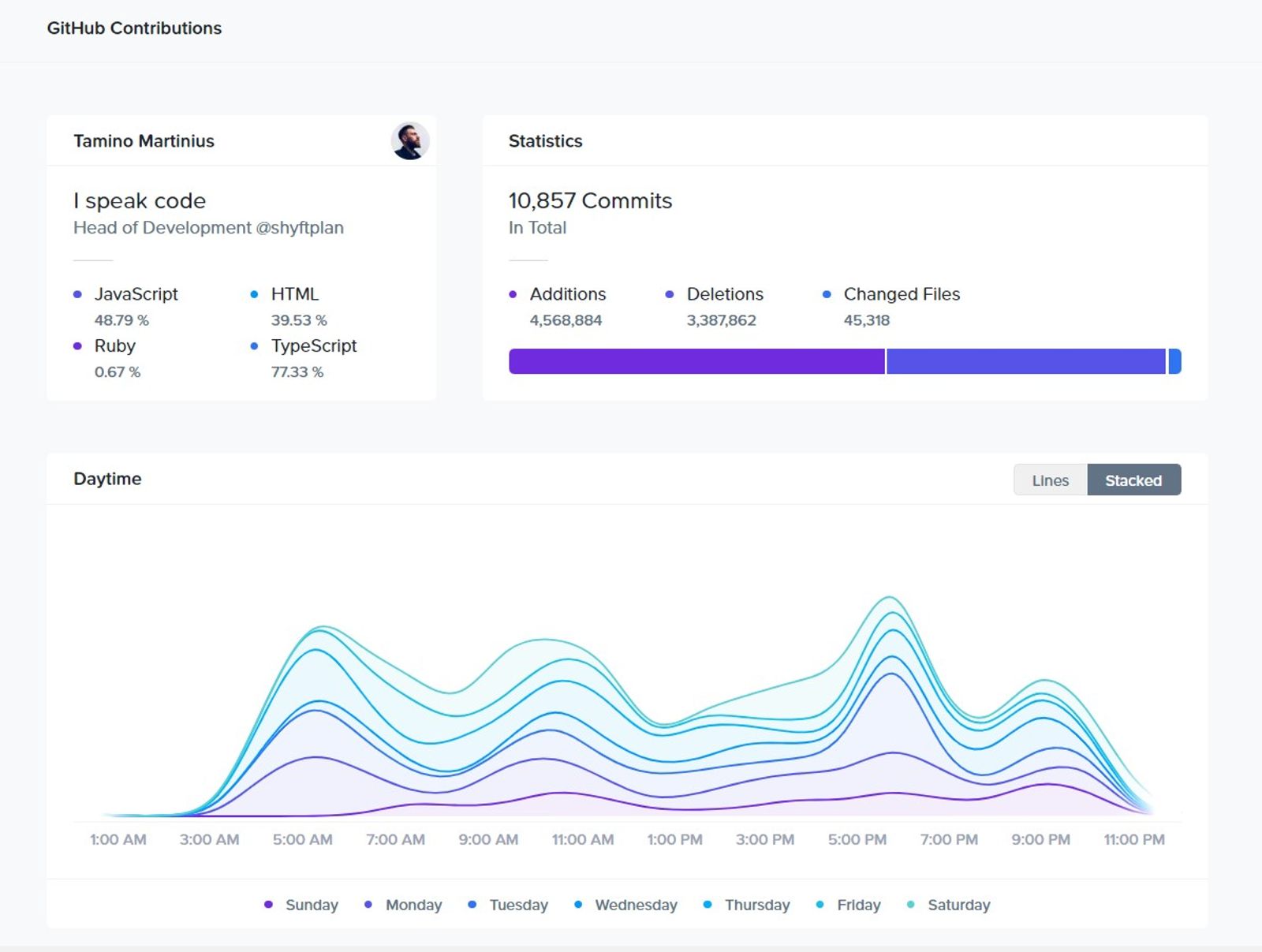This screenshot has width=1262, height=952.
Task: Click the I speak code tagline
Action: [x=140, y=201]
